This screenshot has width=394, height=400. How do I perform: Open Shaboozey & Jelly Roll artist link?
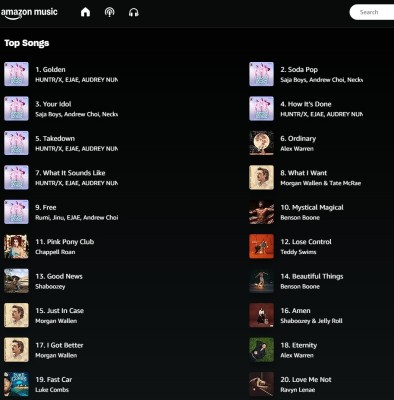[311, 321]
